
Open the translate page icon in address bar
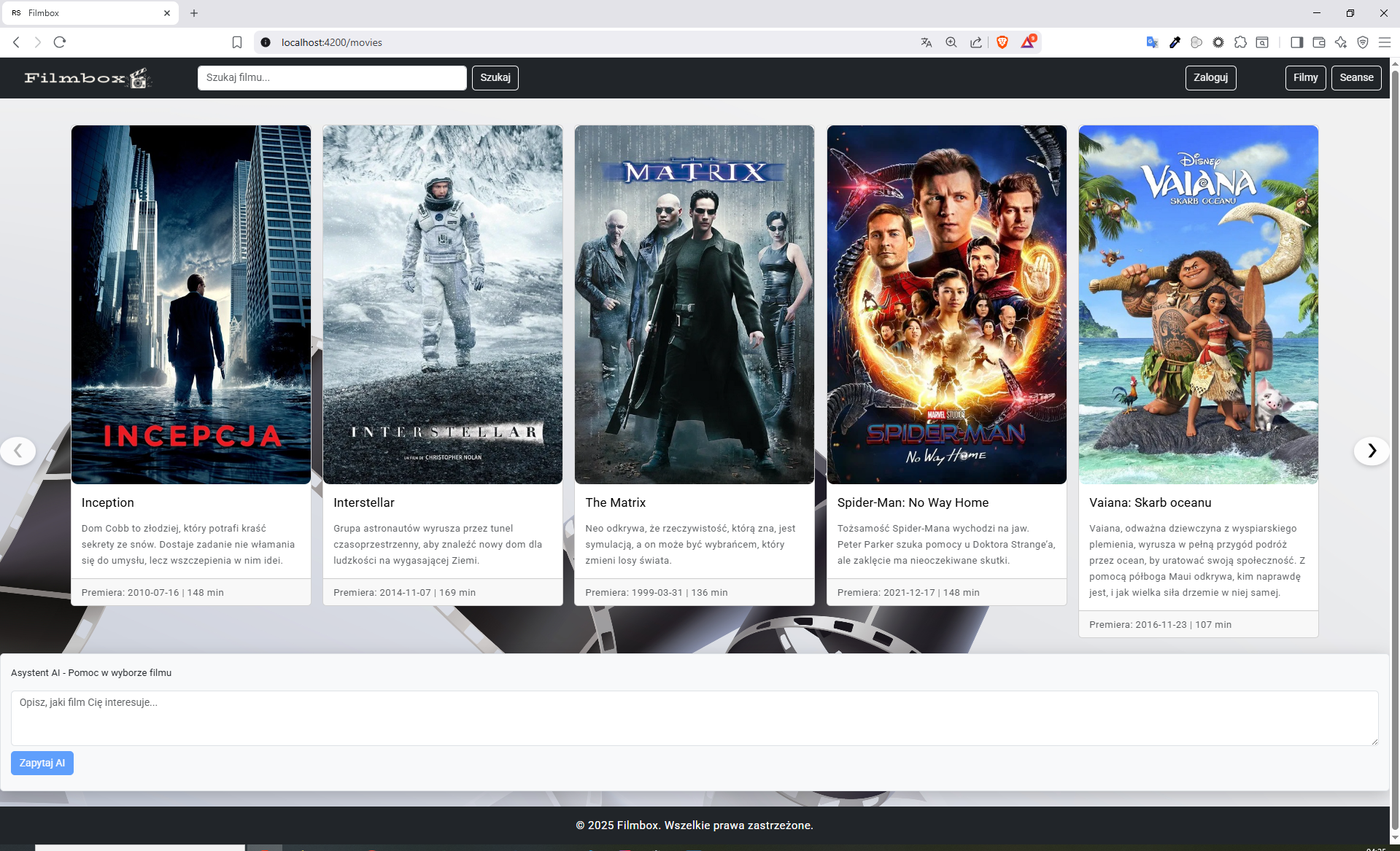927,42
